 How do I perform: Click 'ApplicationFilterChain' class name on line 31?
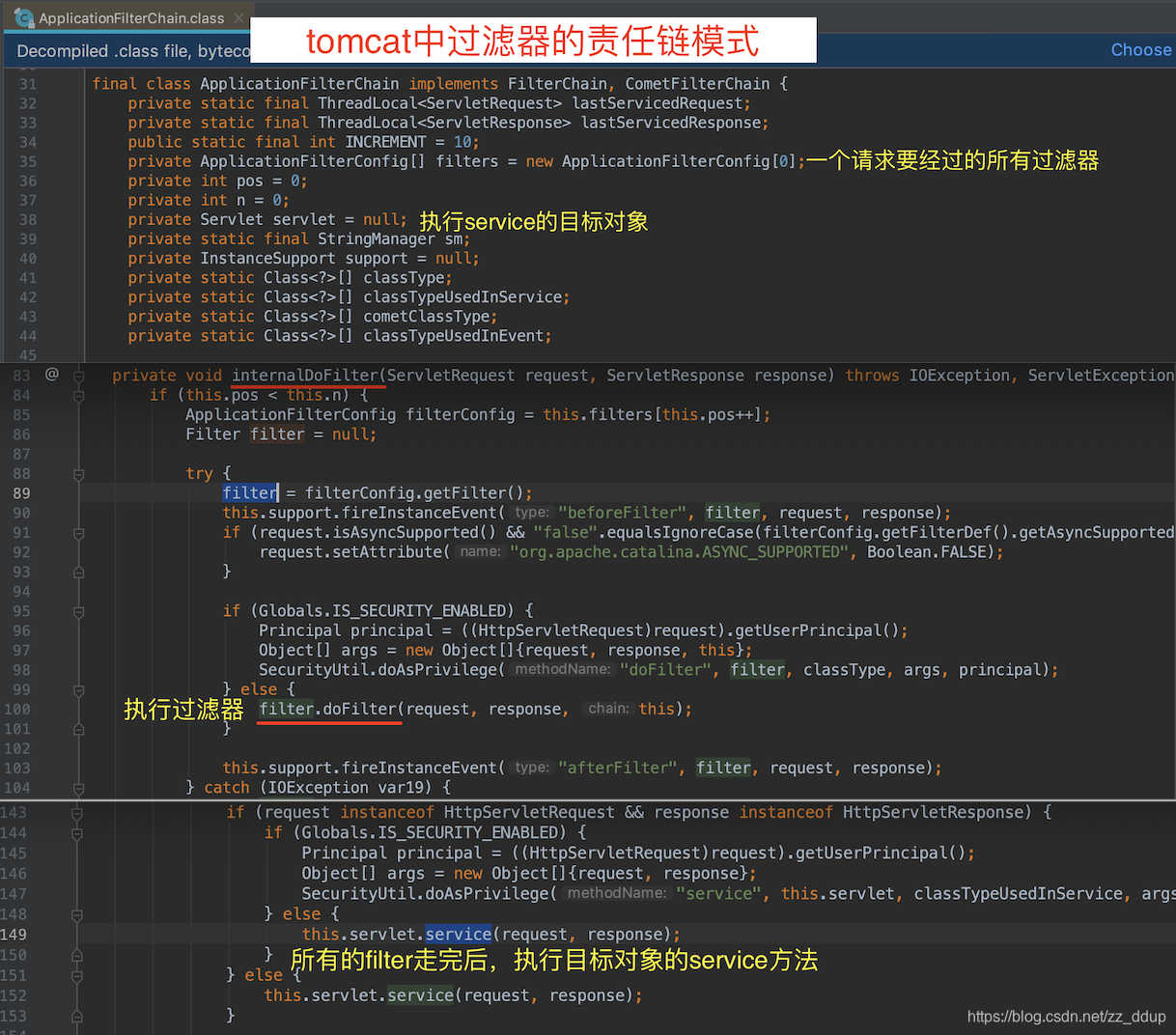point(299,84)
